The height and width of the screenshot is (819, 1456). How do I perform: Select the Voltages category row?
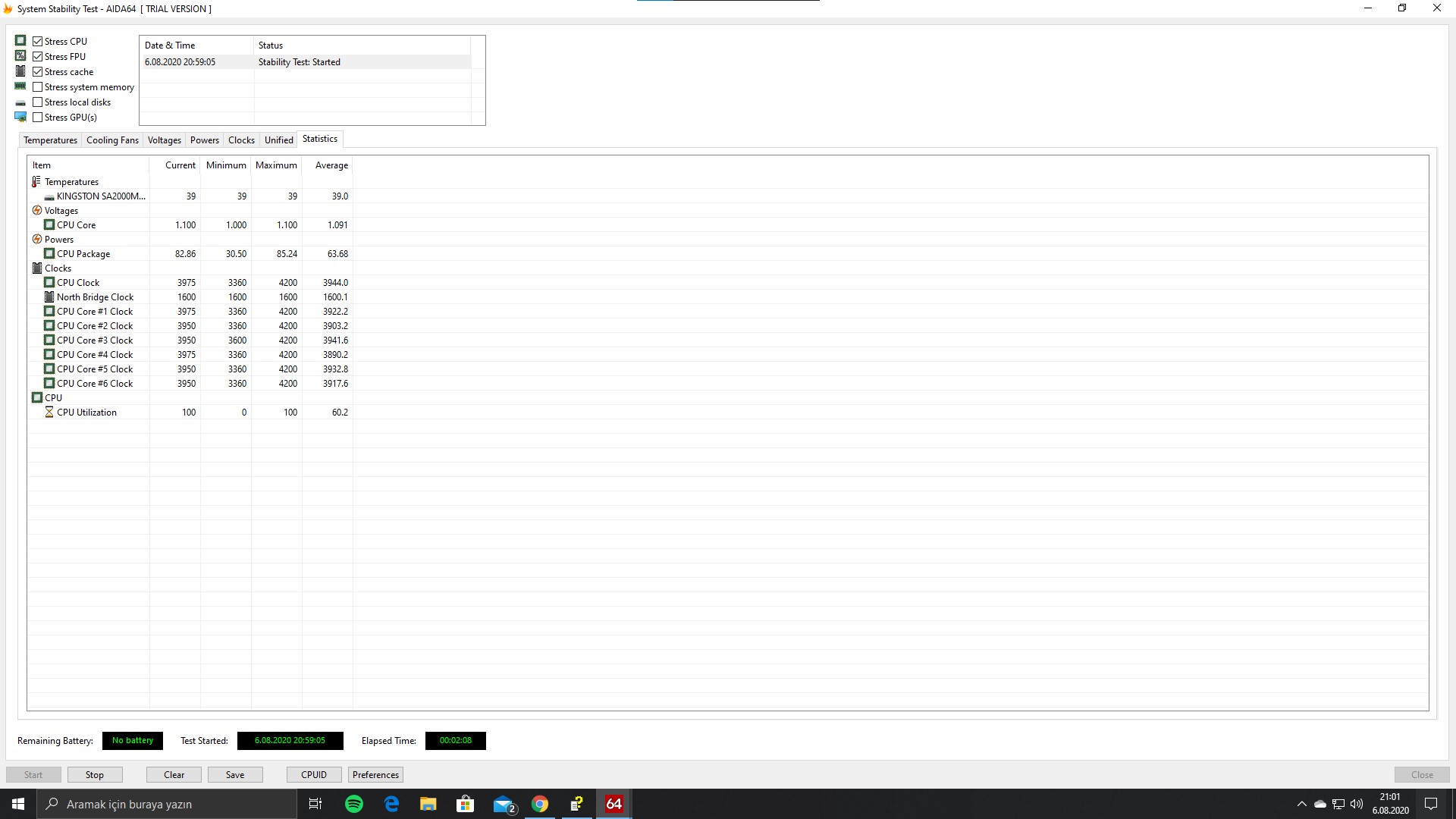(61, 211)
